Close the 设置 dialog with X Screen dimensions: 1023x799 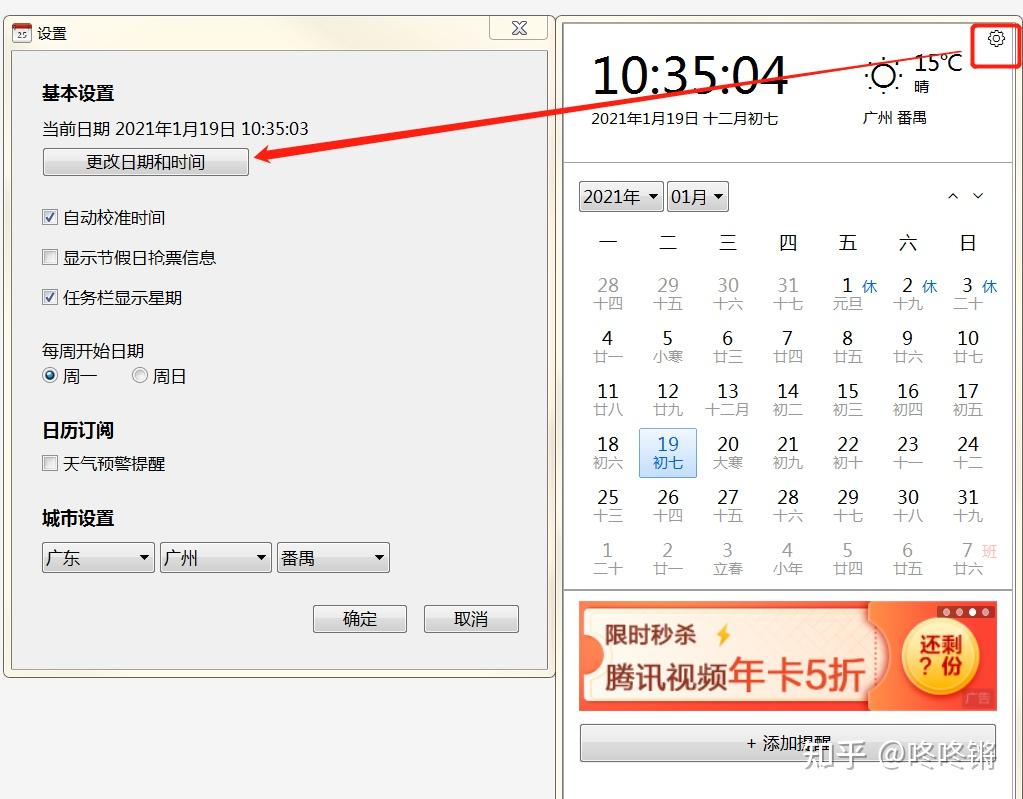[519, 28]
